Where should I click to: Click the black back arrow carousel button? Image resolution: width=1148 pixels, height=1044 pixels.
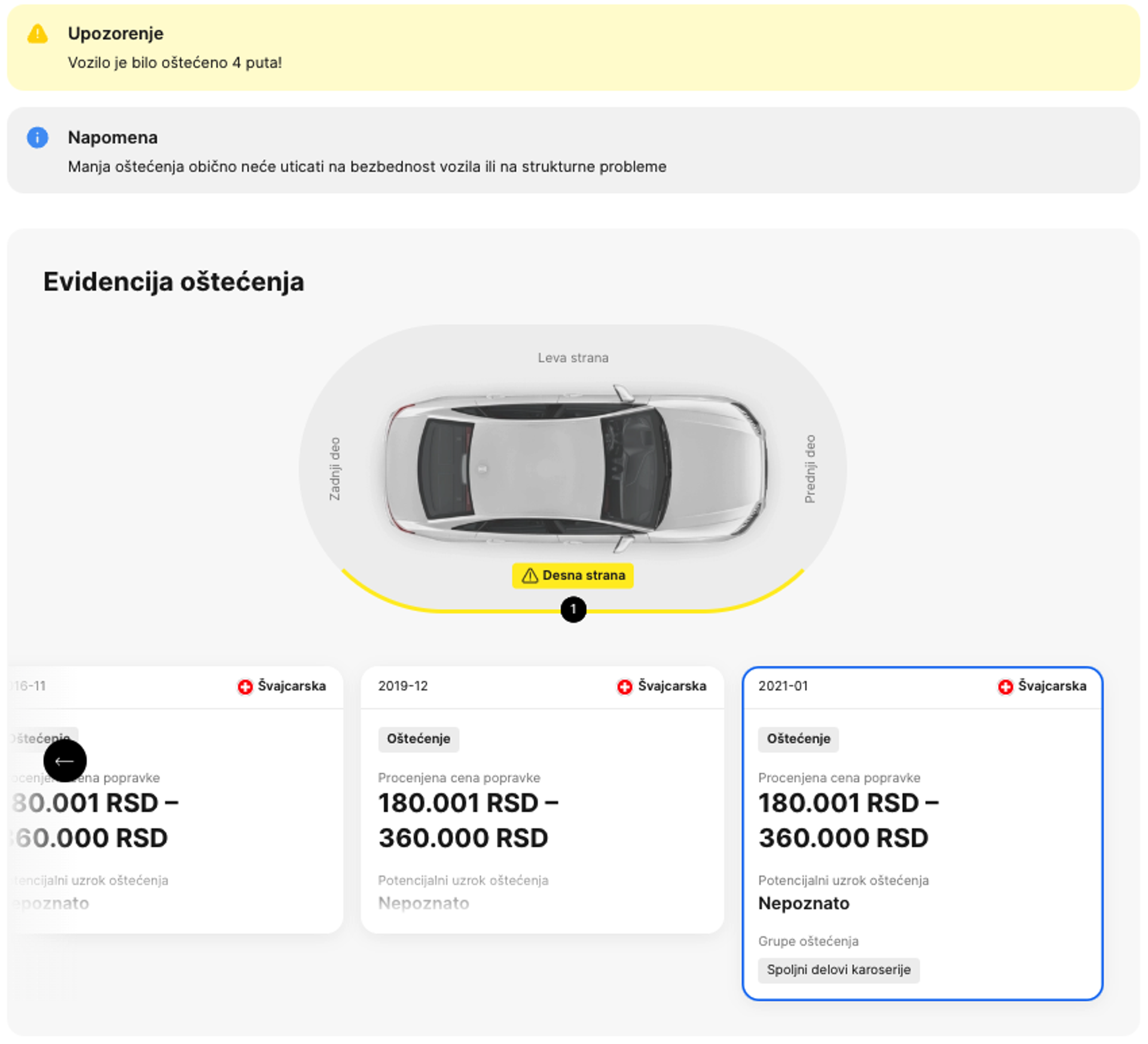click(x=65, y=760)
